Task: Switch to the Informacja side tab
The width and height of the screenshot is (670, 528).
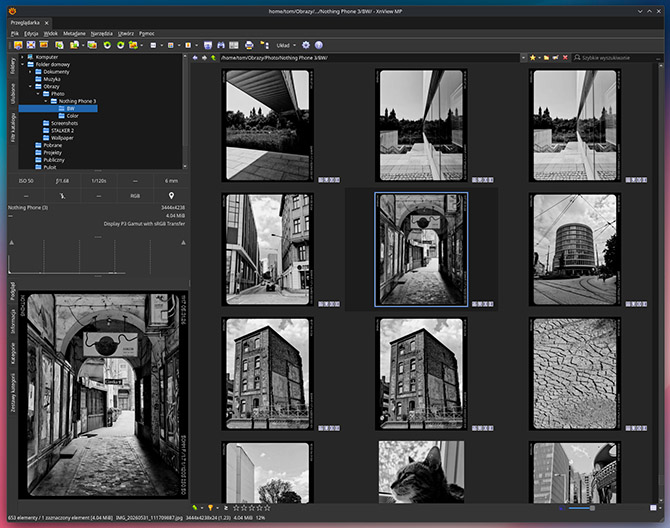Action: (13, 323)
